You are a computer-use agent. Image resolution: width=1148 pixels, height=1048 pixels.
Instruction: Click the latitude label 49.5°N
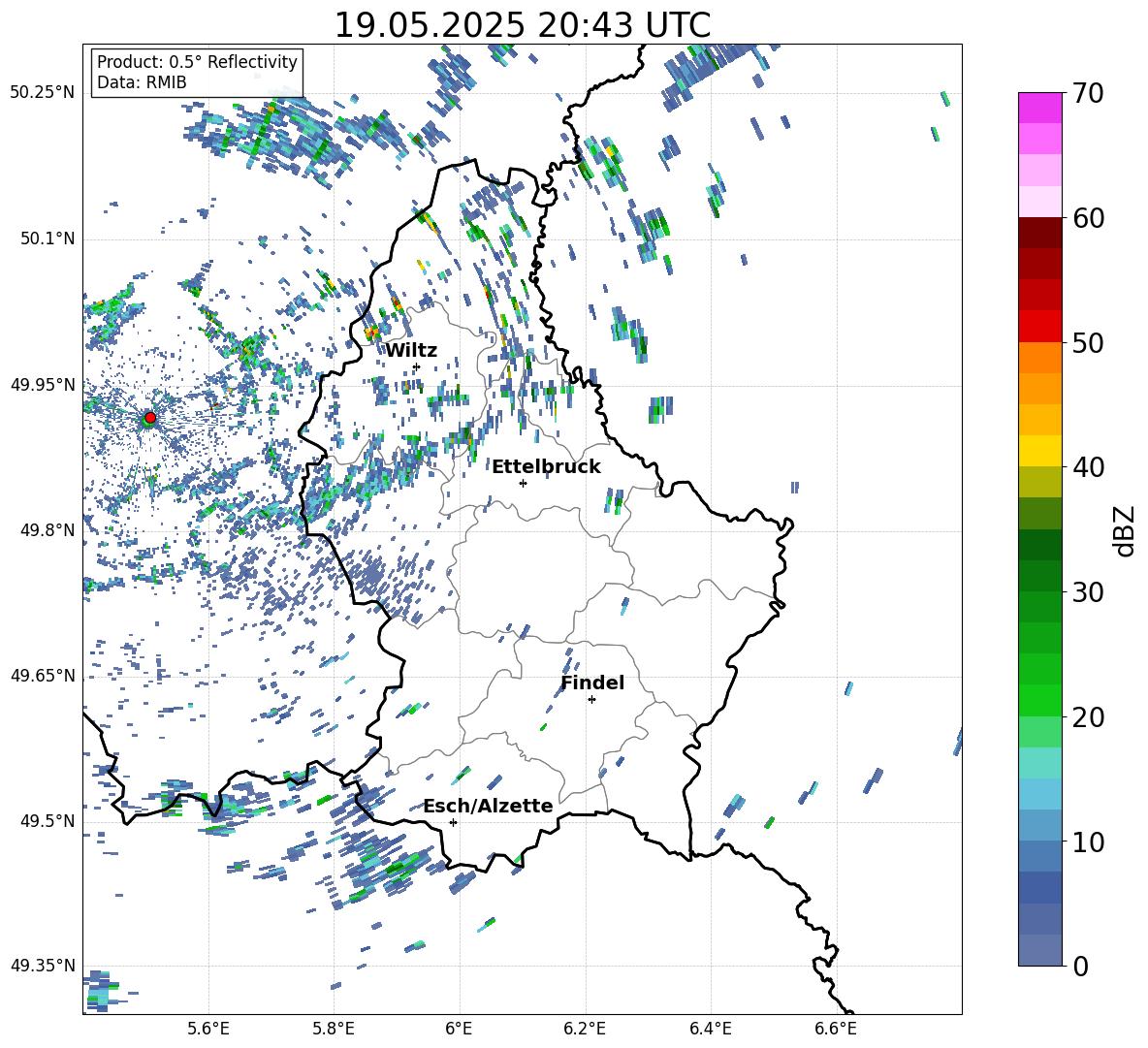click(48, 821)
